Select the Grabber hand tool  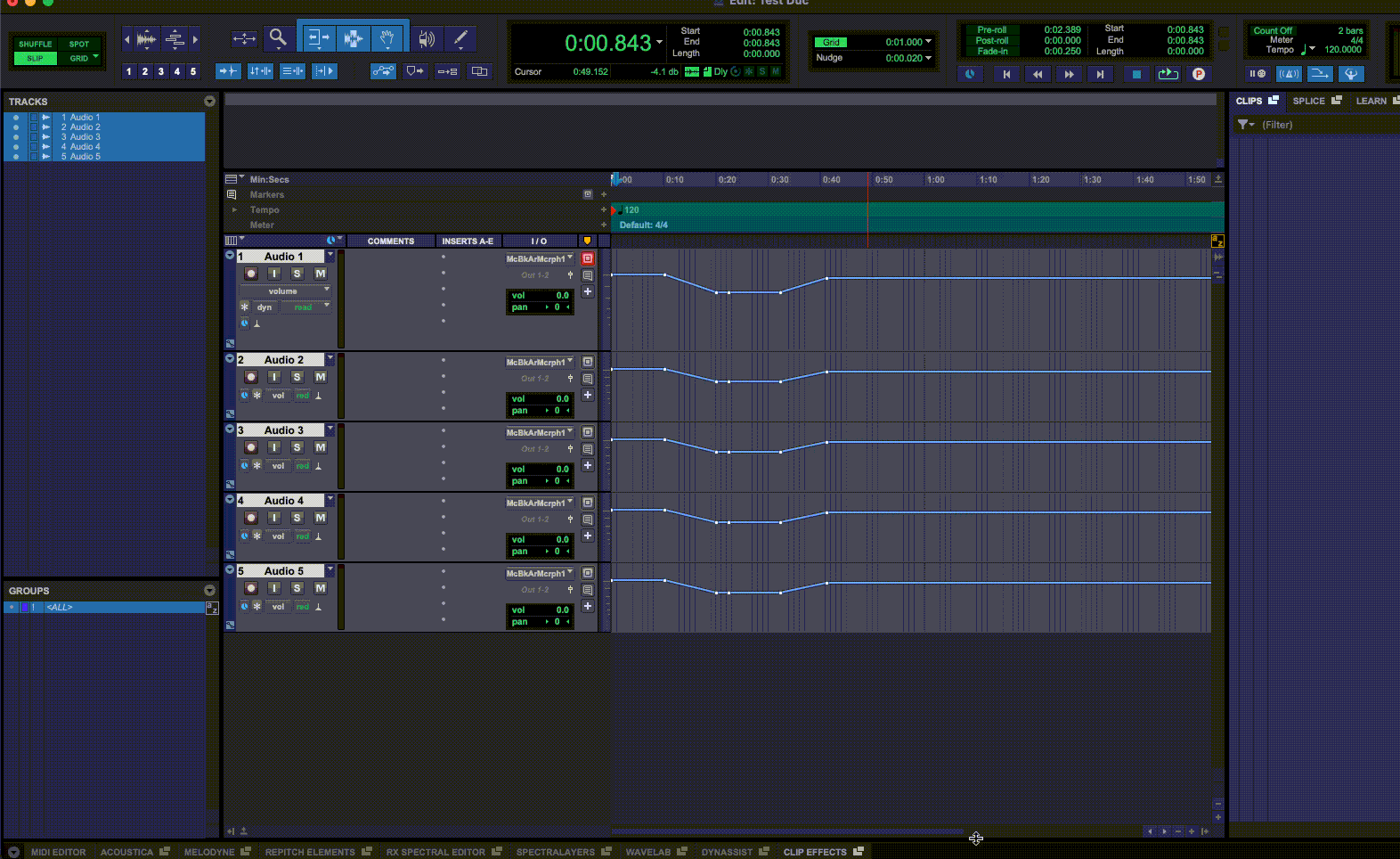(387, 38)
